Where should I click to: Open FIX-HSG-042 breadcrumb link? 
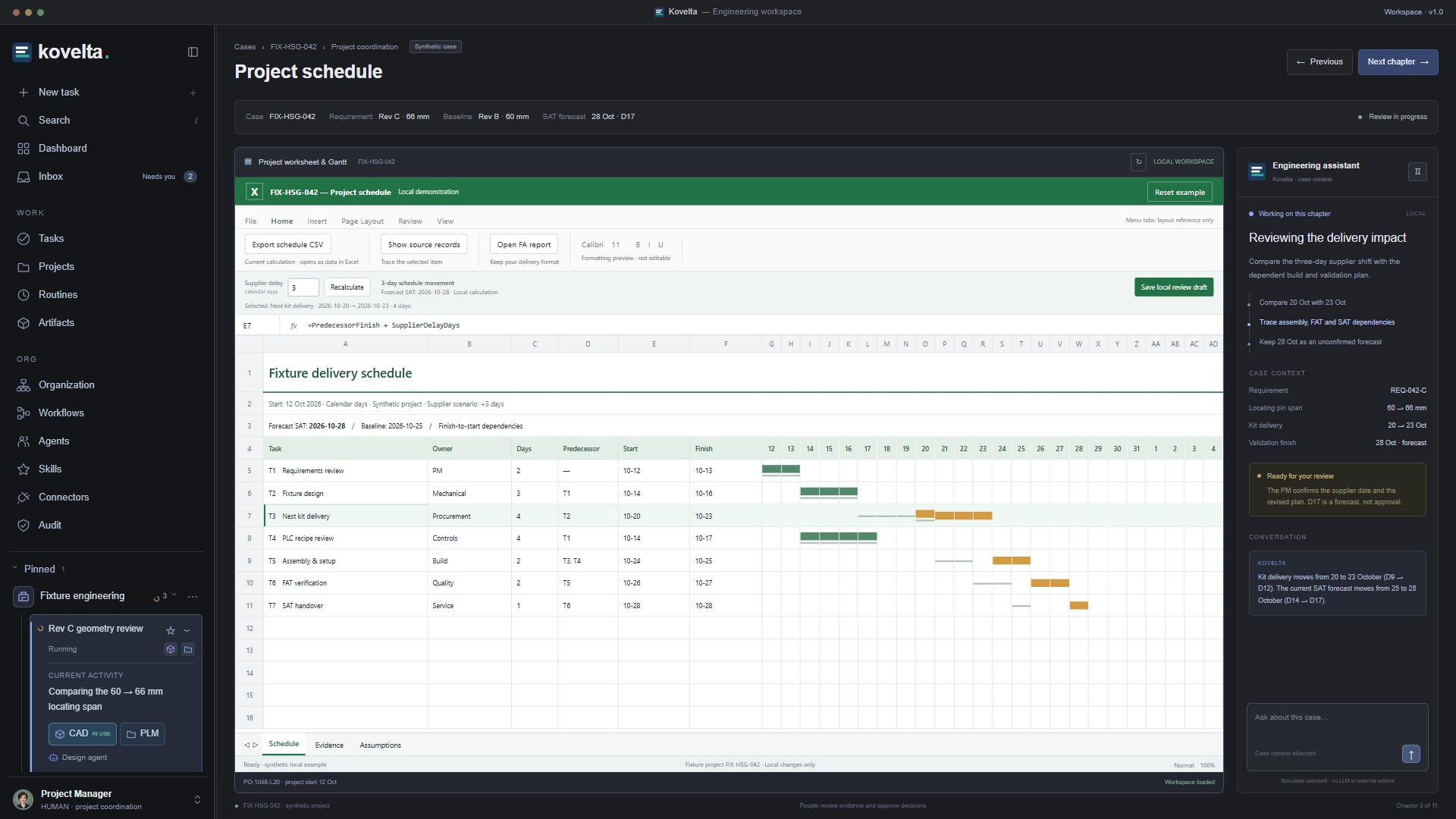pyautogui.click(x=293, y=47)
